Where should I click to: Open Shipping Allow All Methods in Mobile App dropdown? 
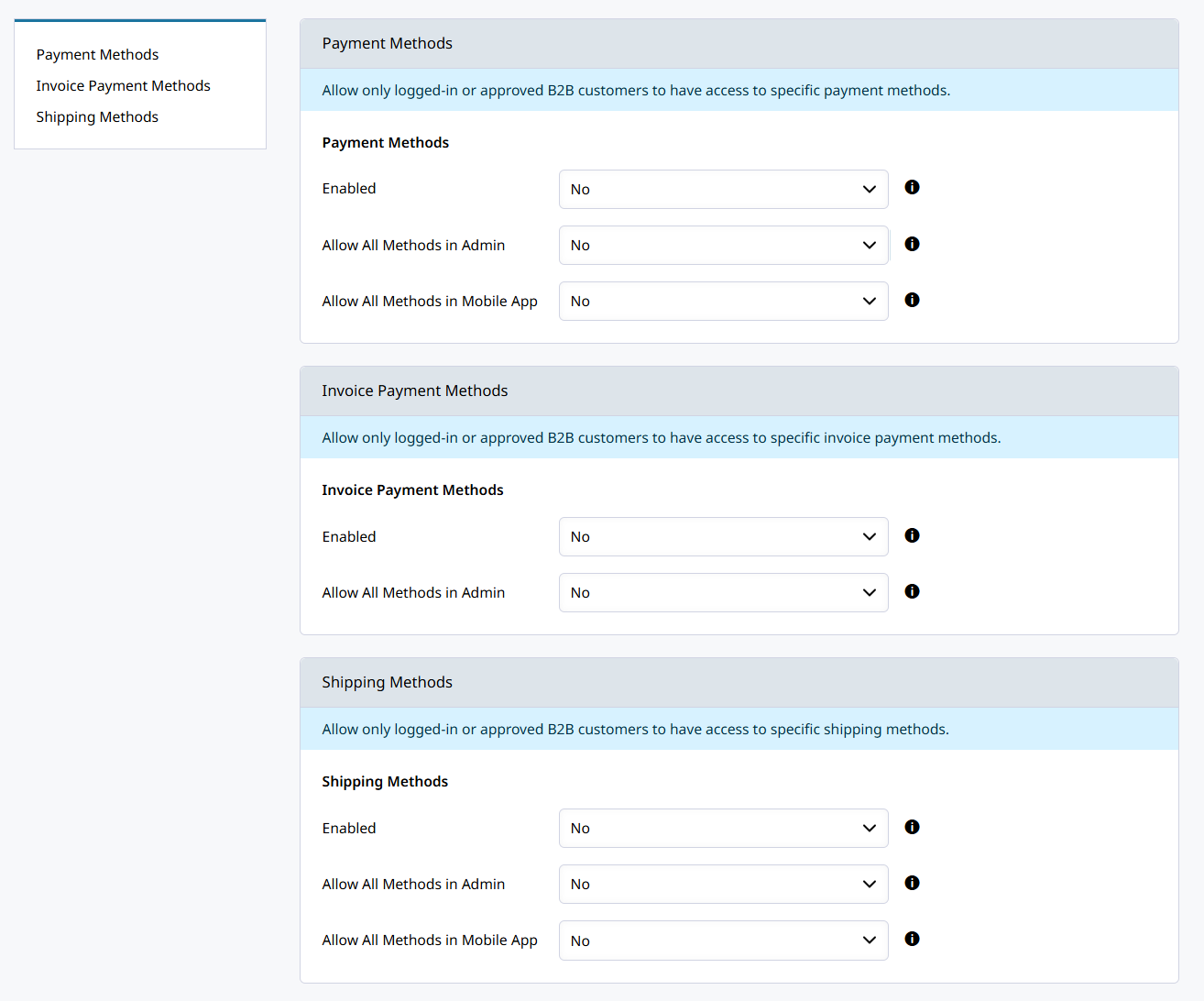(x=724, y=940)
